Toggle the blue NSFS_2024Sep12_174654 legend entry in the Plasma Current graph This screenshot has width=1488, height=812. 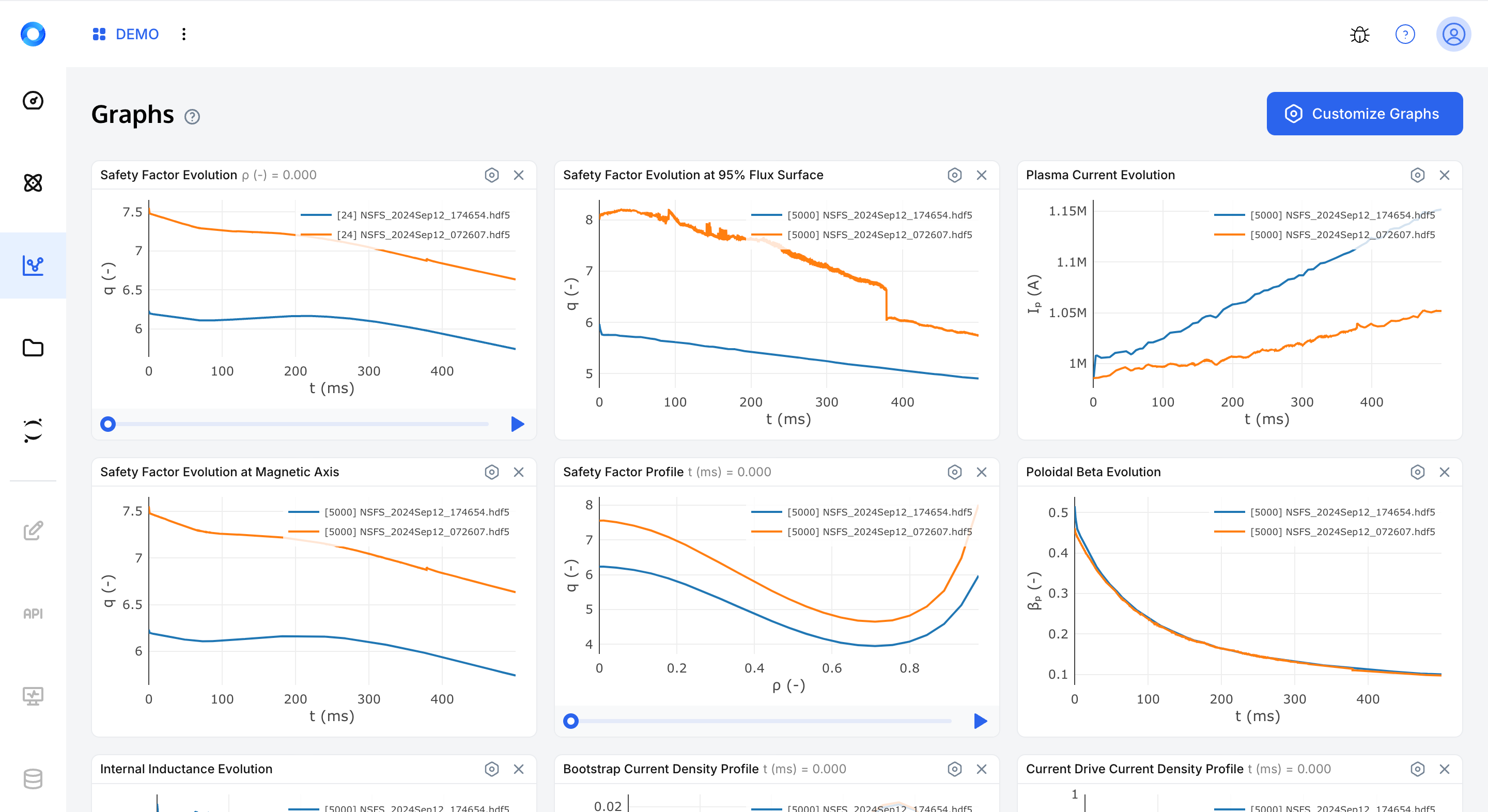[1325, 215]
